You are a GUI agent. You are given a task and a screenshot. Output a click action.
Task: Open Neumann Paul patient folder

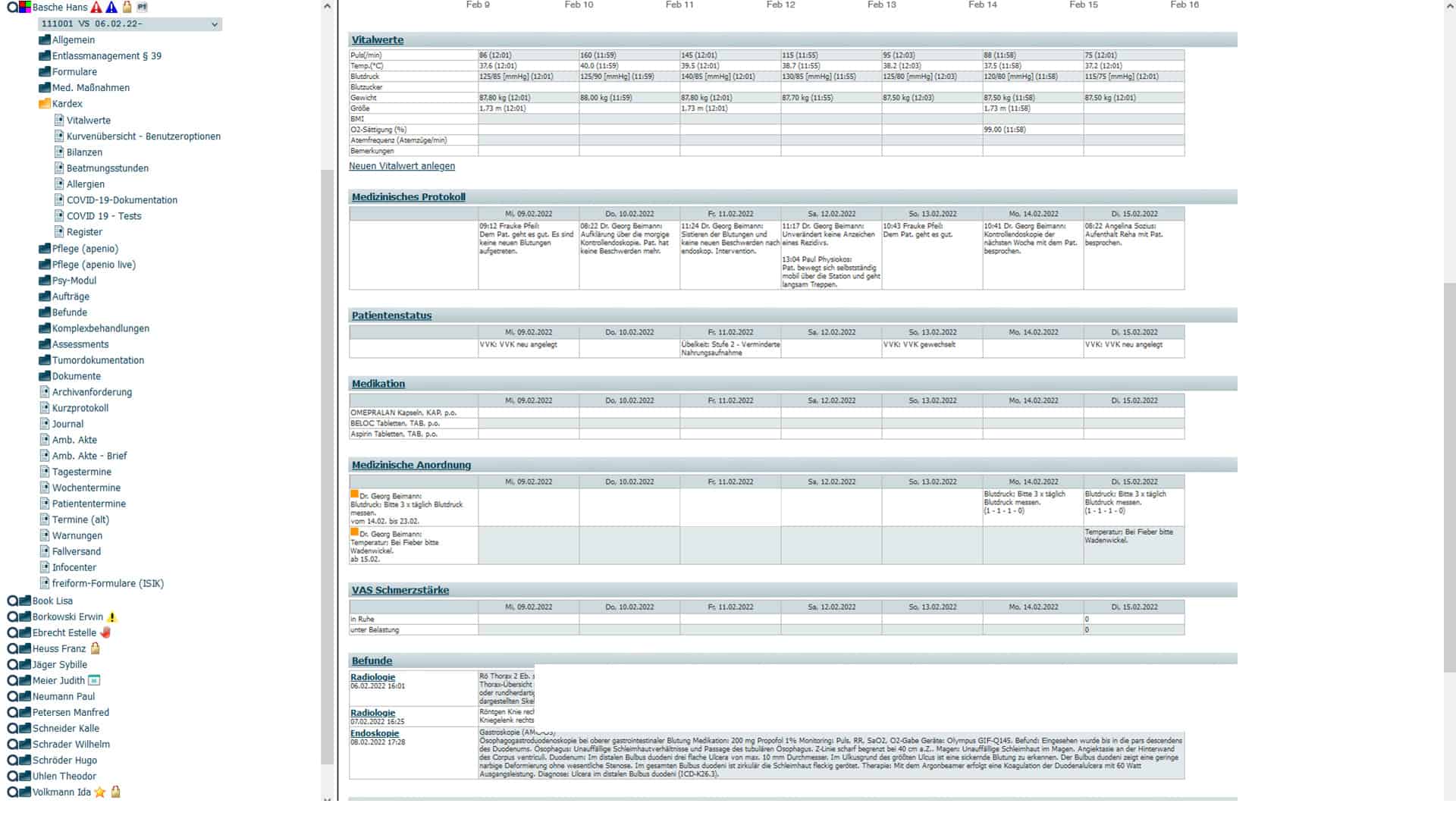[25, 696]
